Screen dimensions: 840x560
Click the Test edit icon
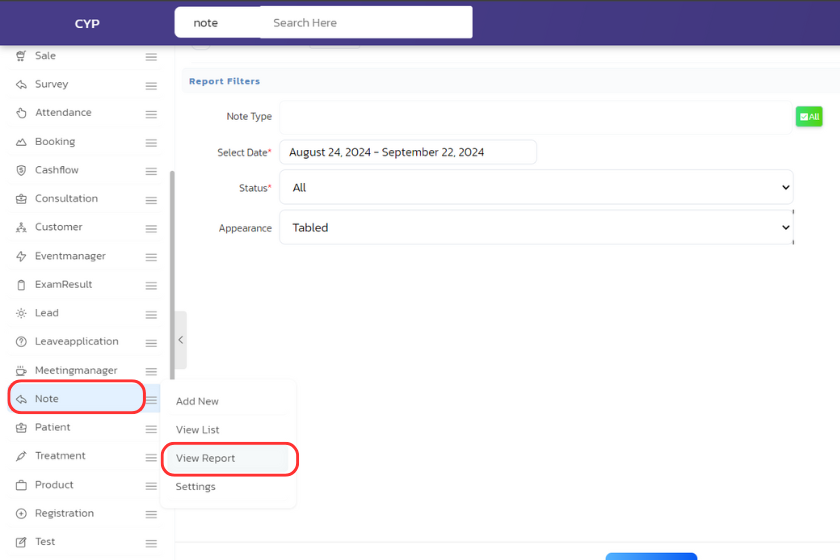click(x=21, y=542)
